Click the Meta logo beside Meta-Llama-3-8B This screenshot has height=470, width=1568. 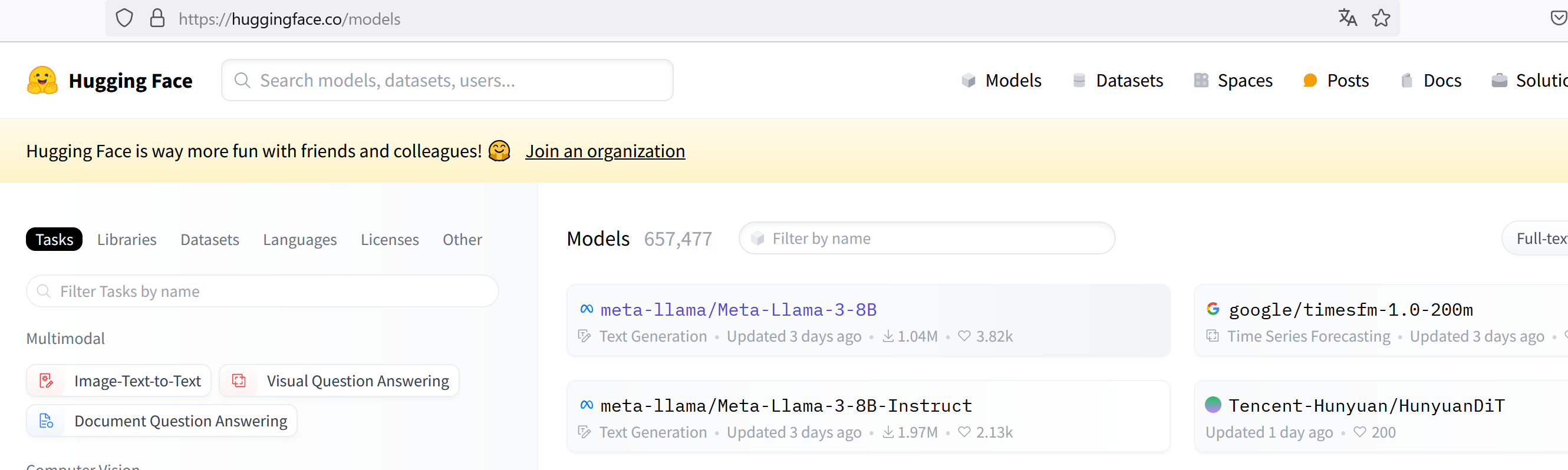[x=587, y=309]
